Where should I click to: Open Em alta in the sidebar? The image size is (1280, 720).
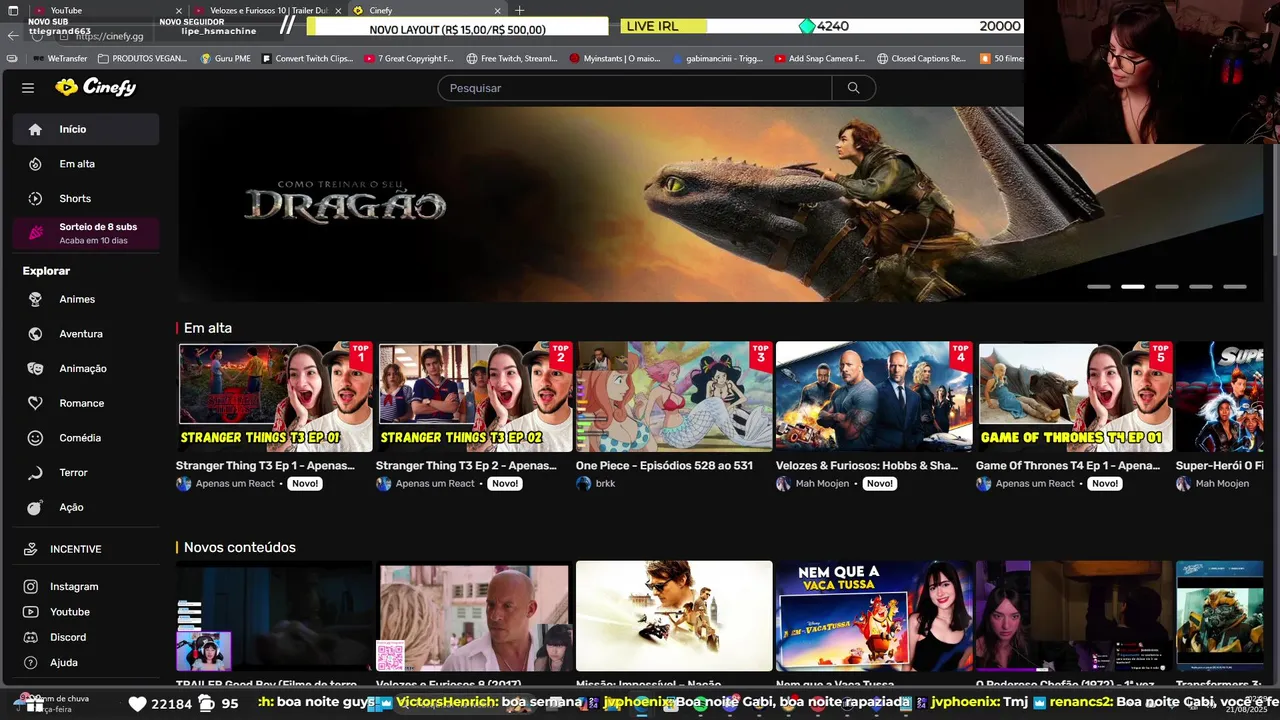click(x=86, y=164)
